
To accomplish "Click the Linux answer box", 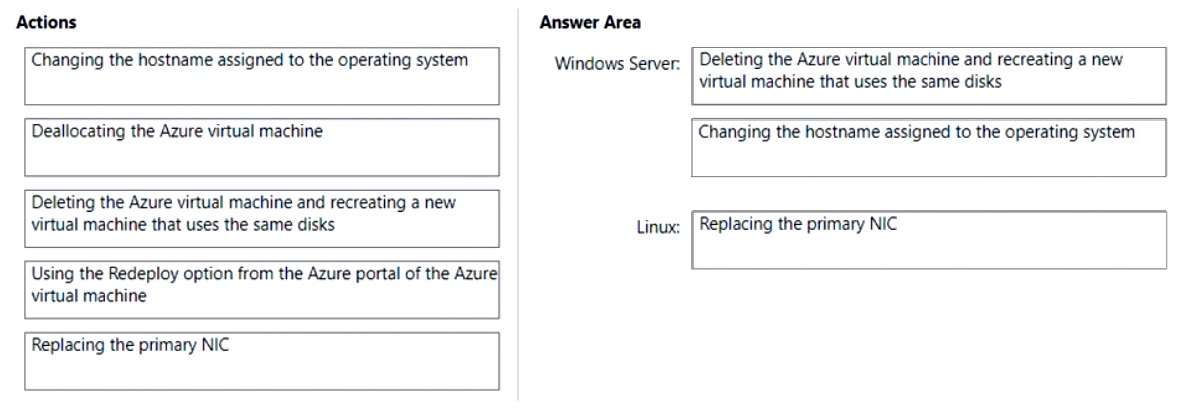I will tap(928, 239).
